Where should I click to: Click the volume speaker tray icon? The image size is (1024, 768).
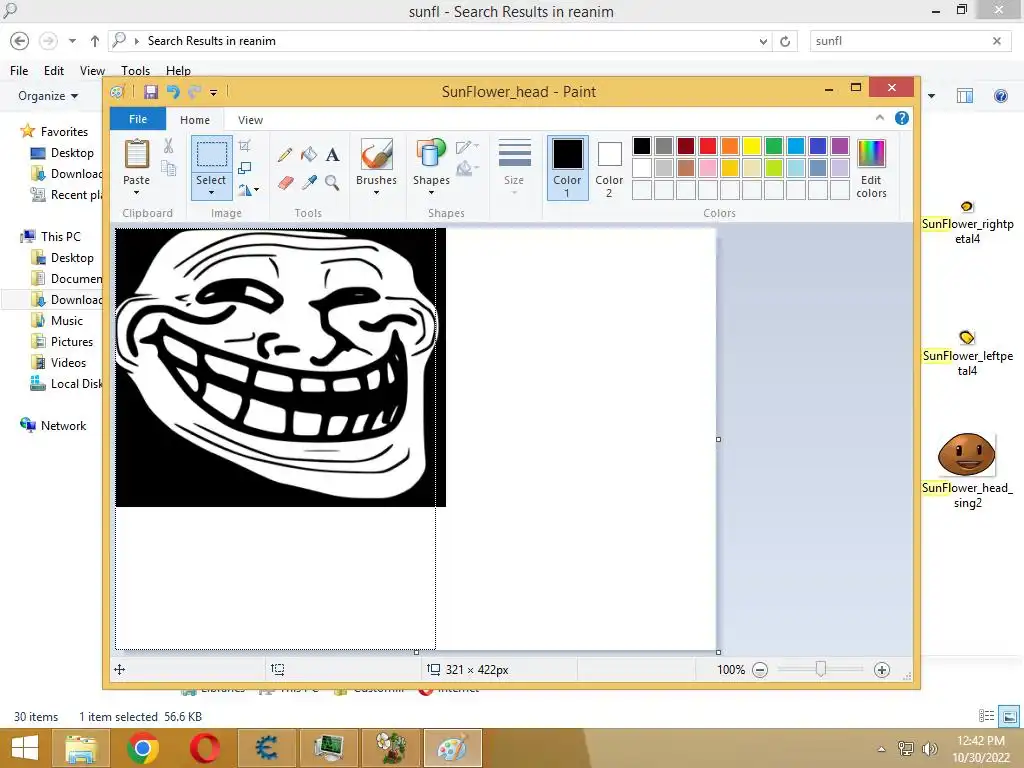click(929, 748)
